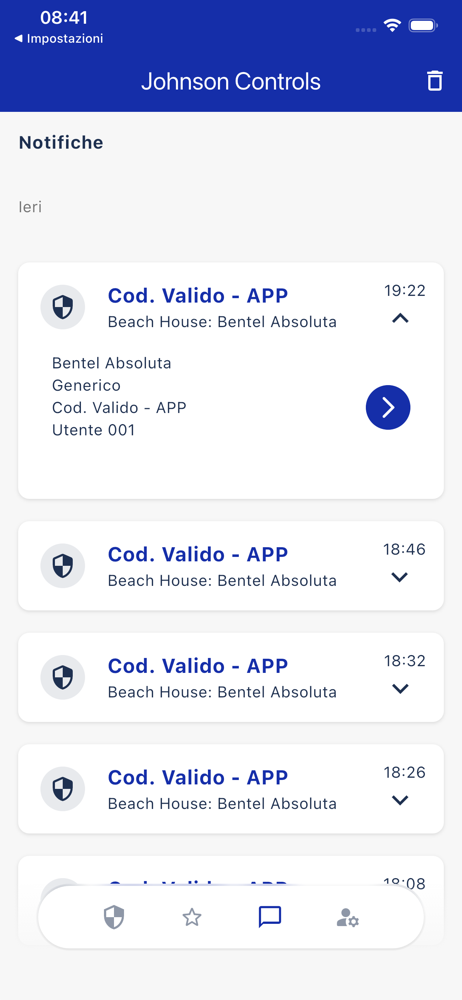Select the Johnson Controls header title

coord(231,82)
